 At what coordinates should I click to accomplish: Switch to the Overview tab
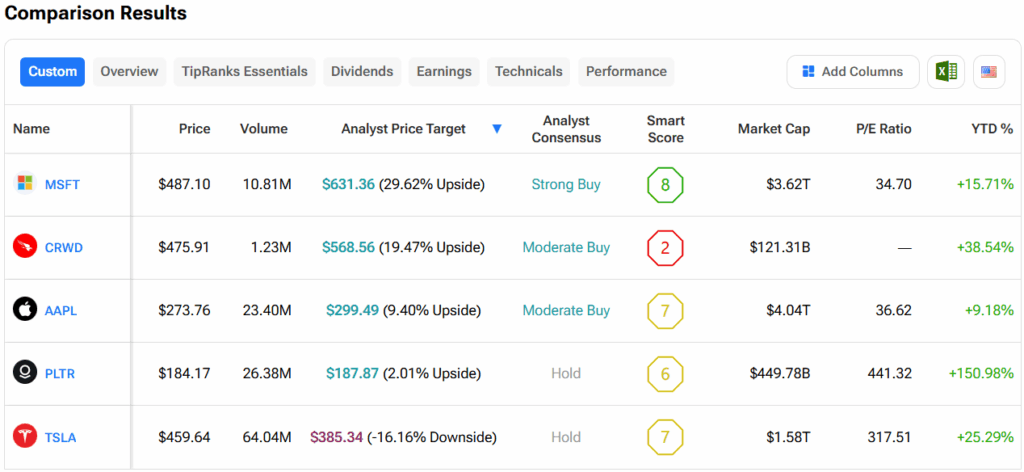click(129, 72)
